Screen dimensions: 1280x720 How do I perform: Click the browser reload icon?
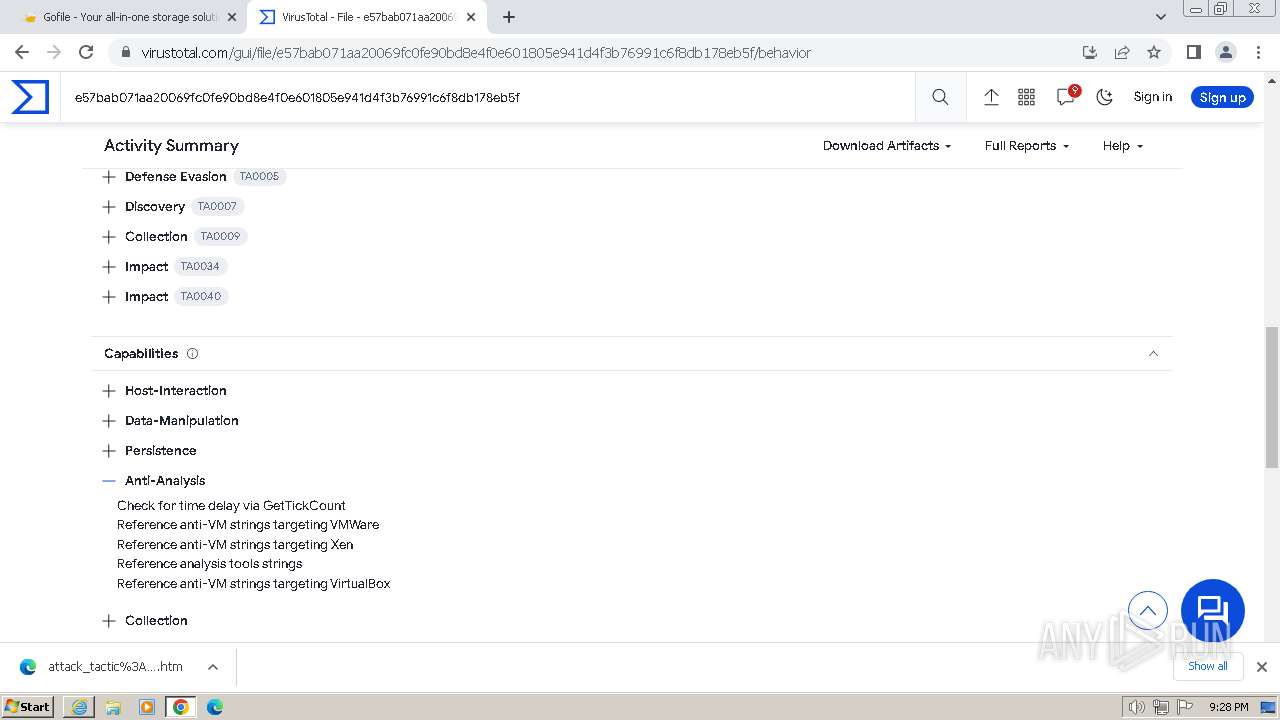point(86,52)
